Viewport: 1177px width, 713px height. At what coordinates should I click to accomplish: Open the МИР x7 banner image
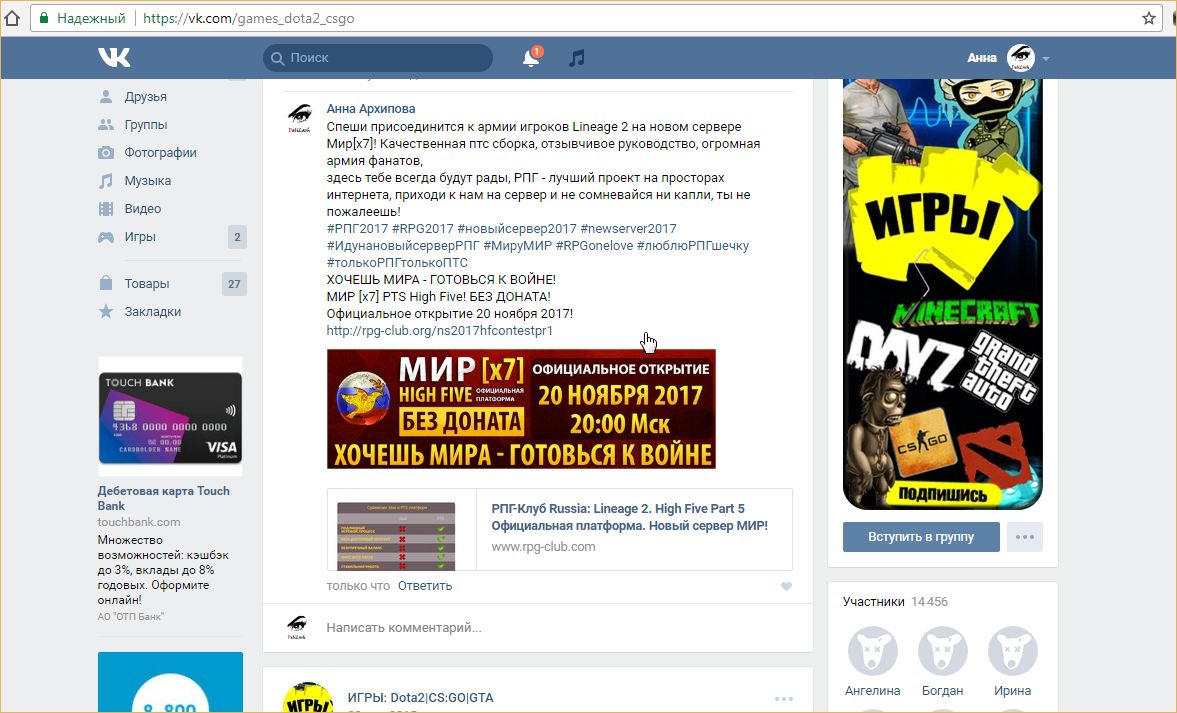coord(521,408)
